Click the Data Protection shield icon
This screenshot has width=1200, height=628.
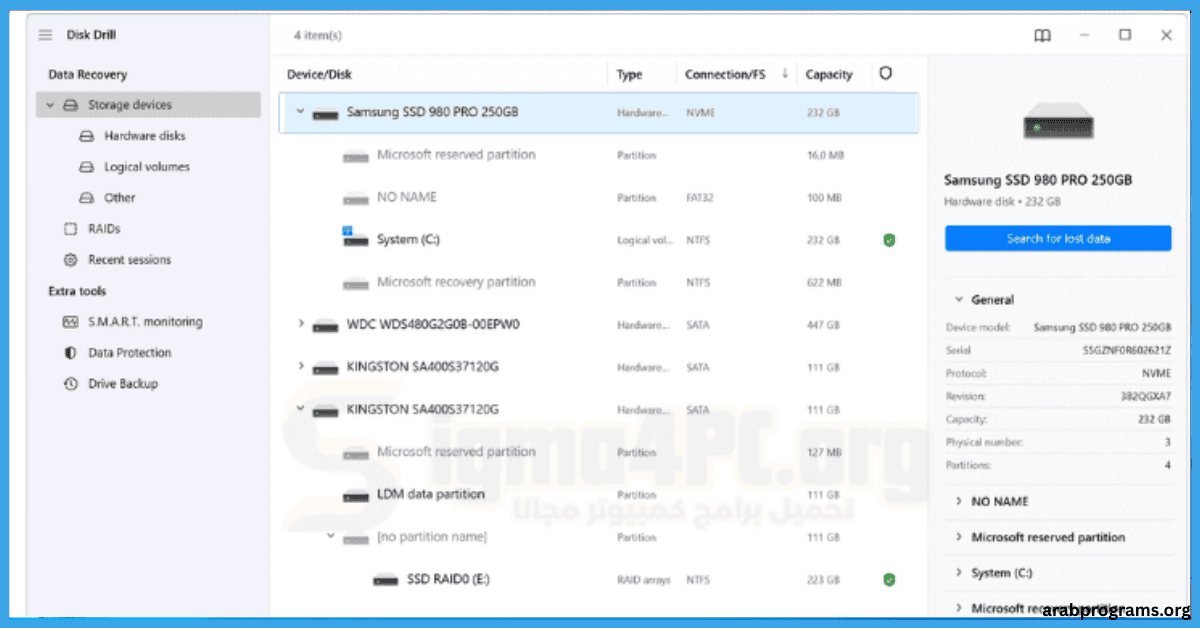coord(70,353)
